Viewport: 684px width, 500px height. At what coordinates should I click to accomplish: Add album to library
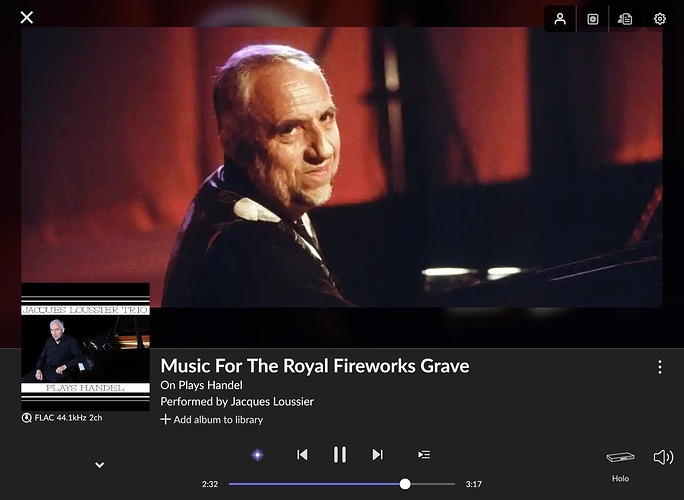coord(212,420)
